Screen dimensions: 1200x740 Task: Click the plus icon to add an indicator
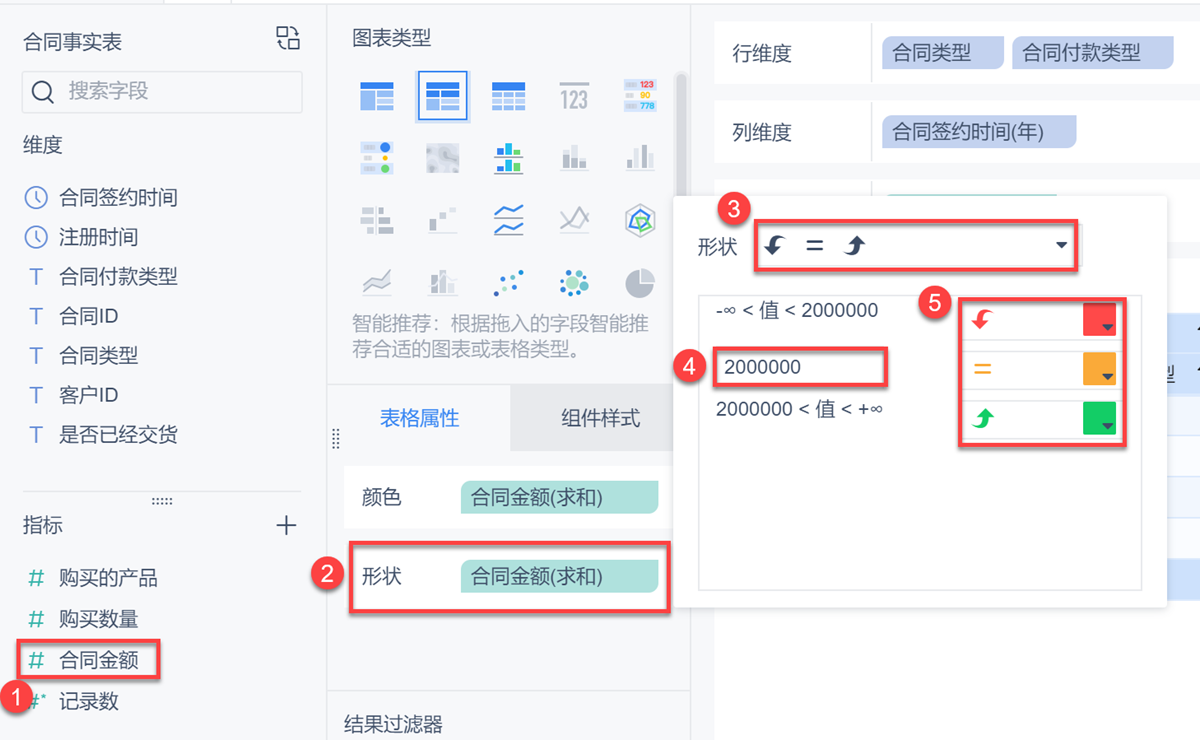click(x=287, y=525)
